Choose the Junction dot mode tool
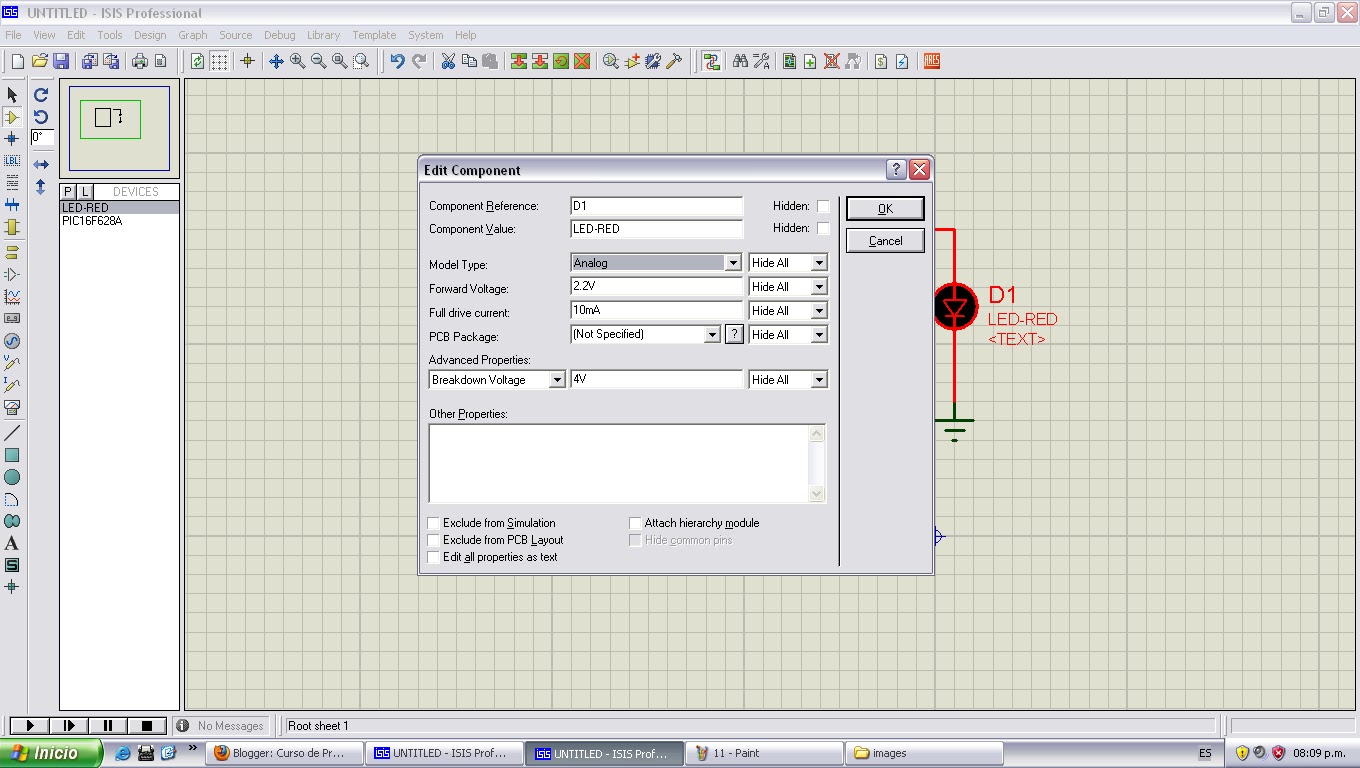 click(12, 139)
